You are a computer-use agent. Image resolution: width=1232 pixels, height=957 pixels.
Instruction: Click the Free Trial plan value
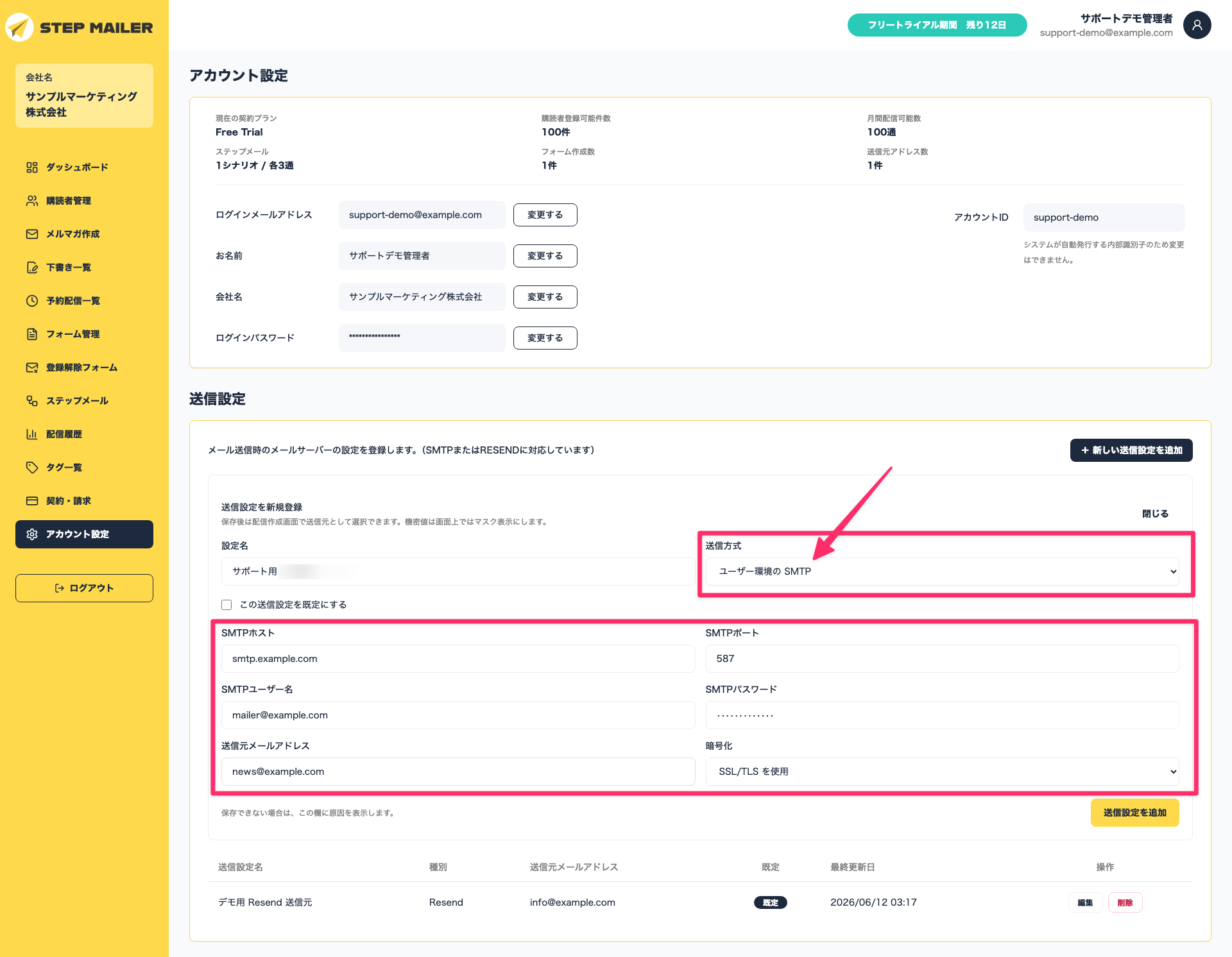point(239,132)
